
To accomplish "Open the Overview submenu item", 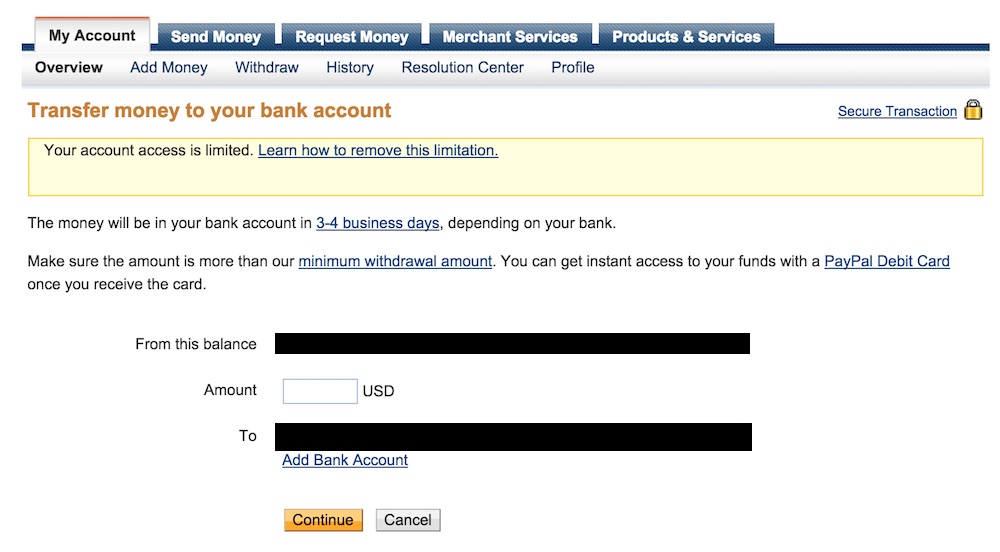I will 69,68.
